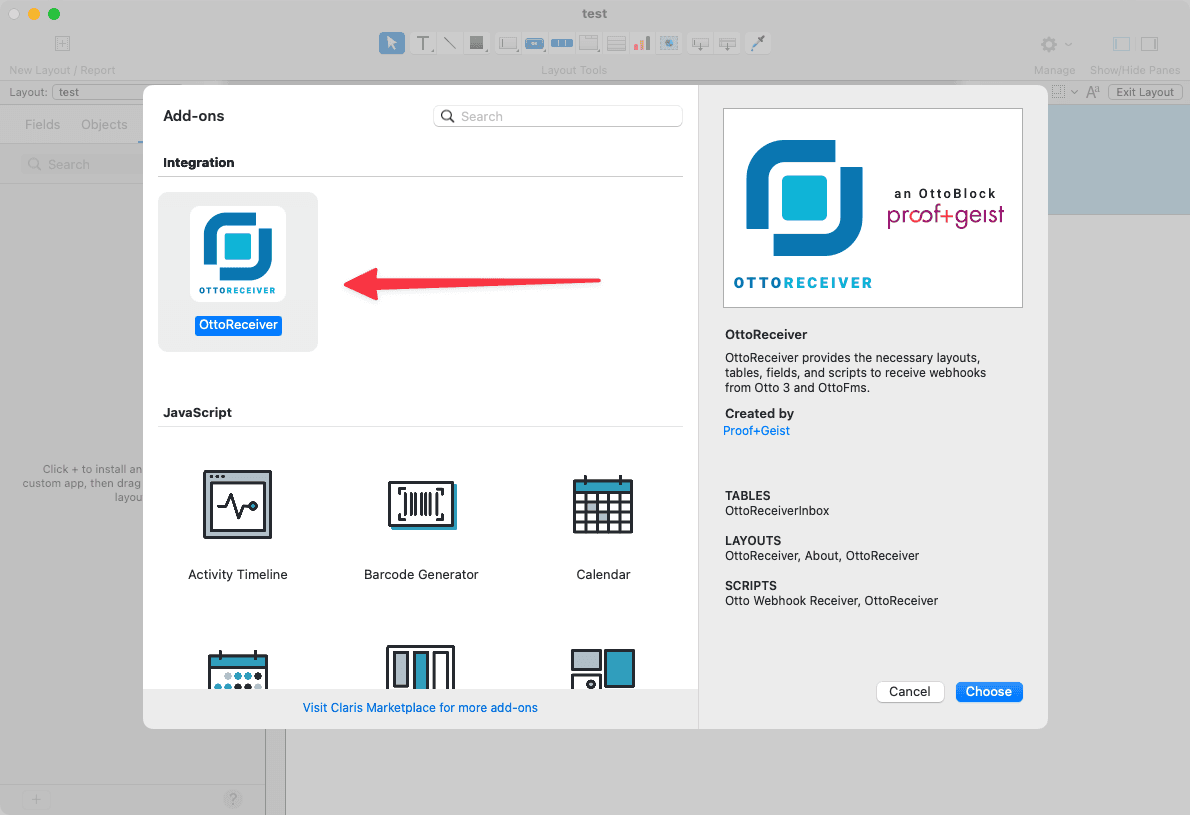Viewport: 1190px width, 815px height.
Task: Click the Choose button to install OttoReceiver
Action: (989, 691)
